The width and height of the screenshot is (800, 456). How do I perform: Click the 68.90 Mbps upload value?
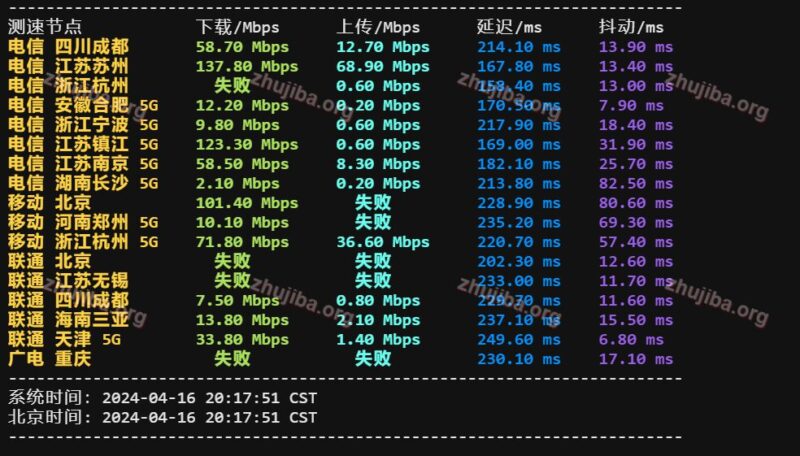coord(382,66)
